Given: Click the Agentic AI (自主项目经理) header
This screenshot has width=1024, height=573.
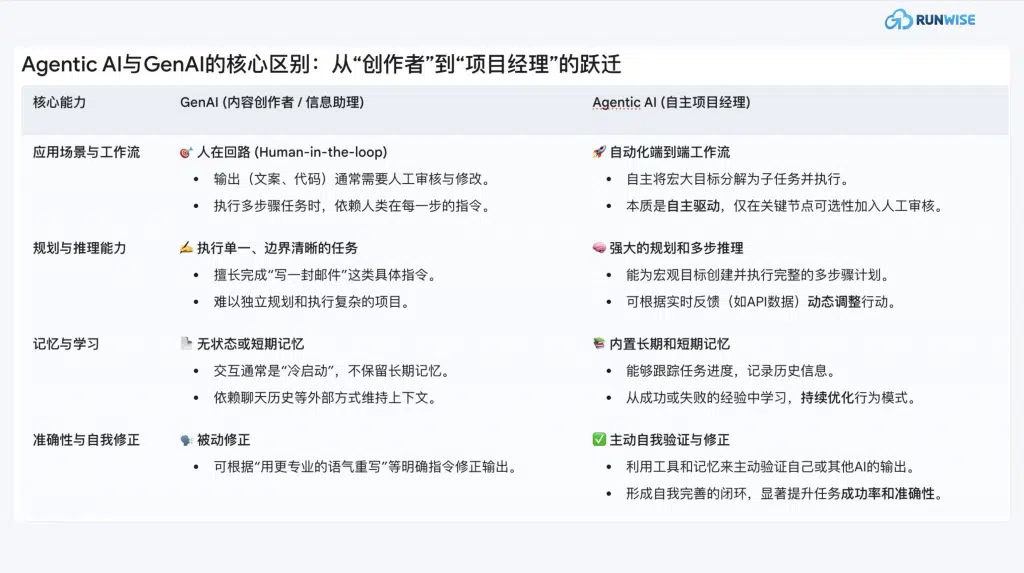Looking at the screenshot, I should (671, 103).
